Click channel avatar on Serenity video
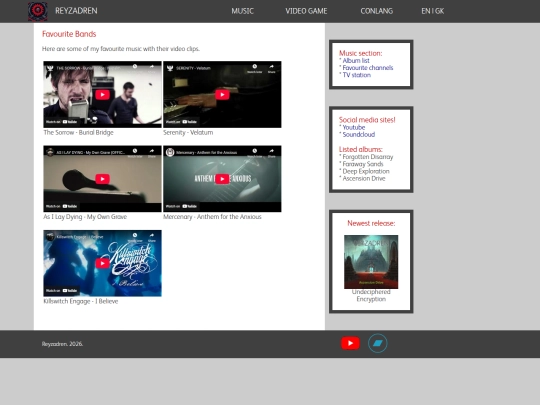Image resolution: width=540 pixels, height=405 pixels. 170,68
